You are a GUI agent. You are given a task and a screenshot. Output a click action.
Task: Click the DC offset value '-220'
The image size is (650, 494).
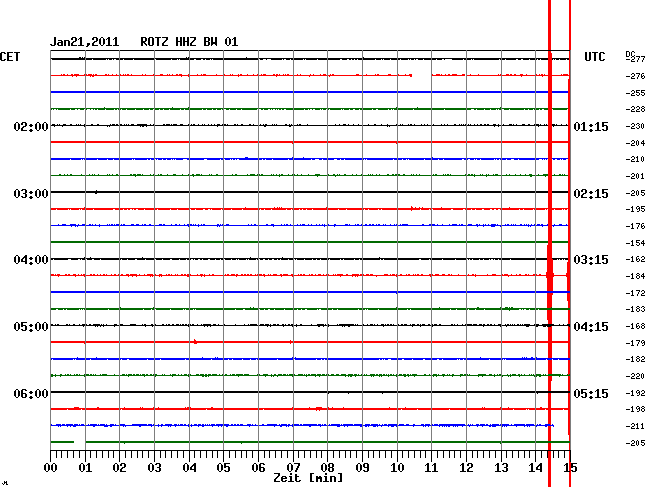pos(635,377)
